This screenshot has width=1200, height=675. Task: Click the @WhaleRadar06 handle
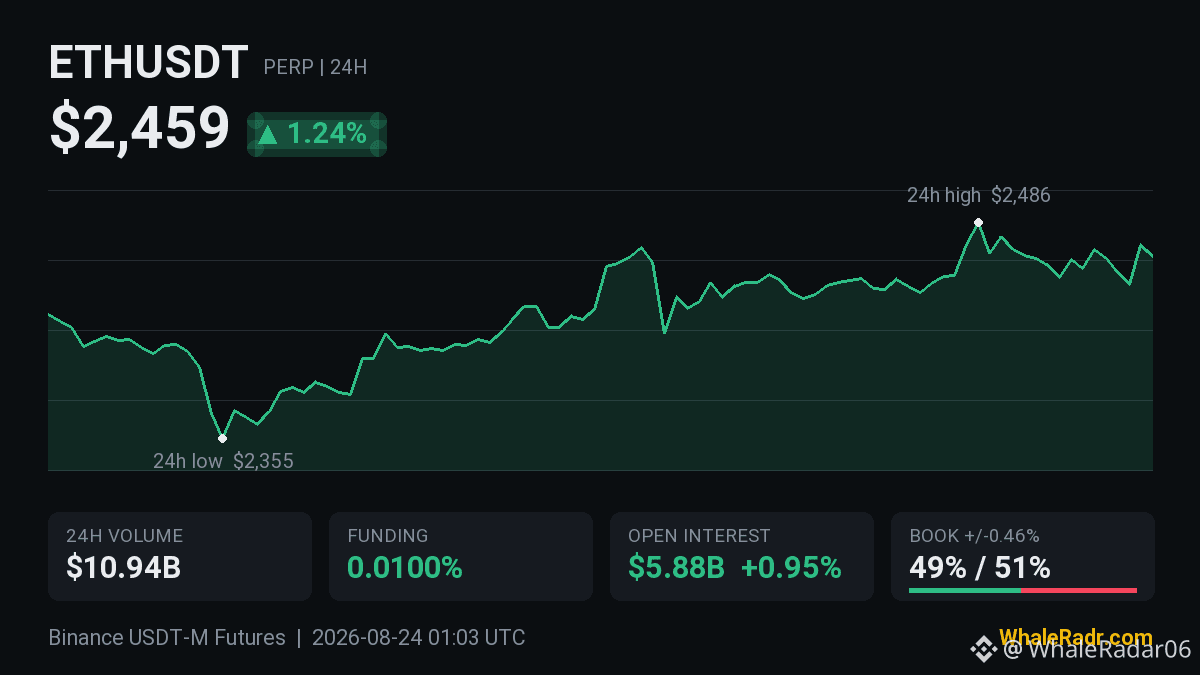click(x=1098, y=650)
